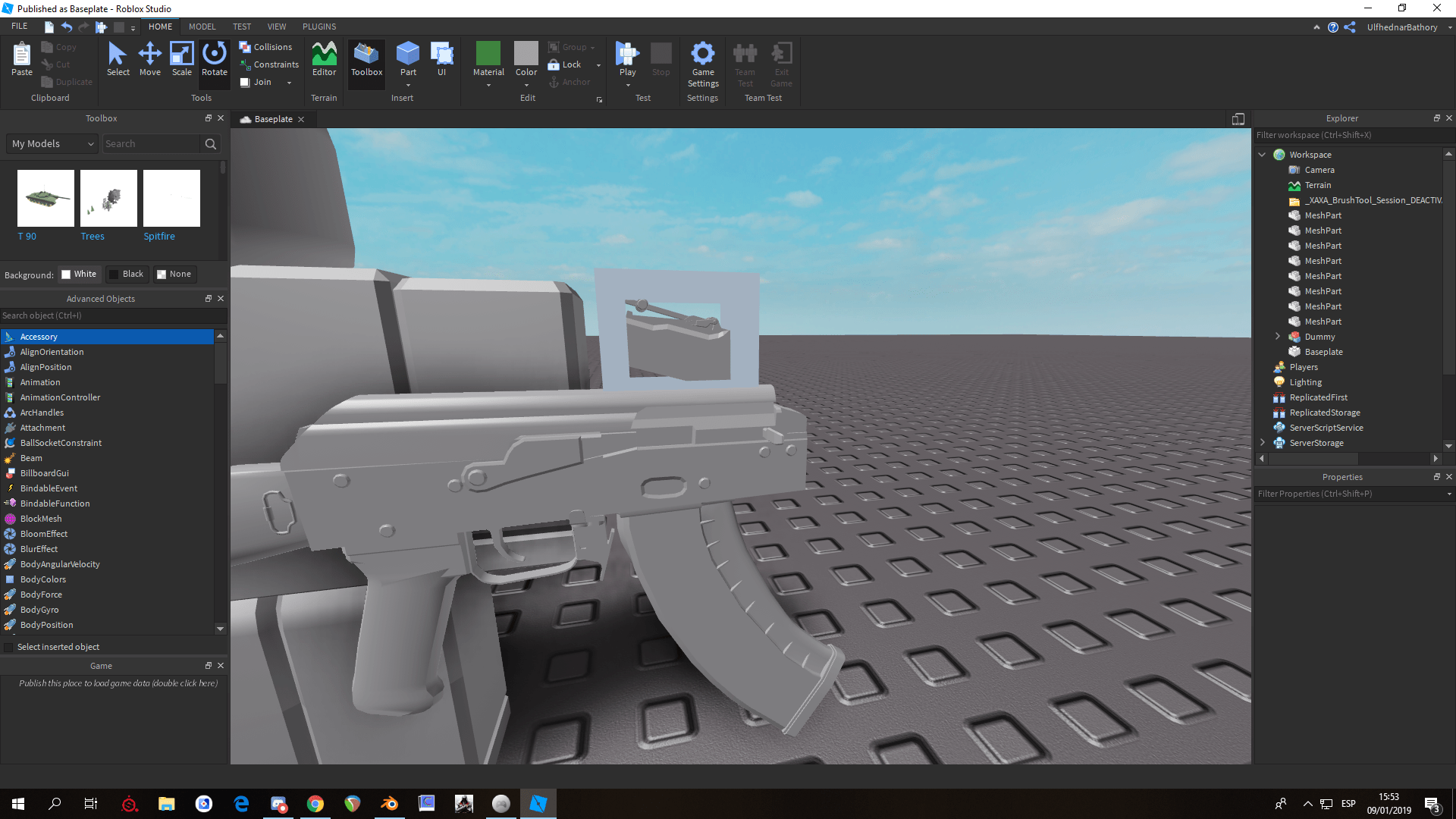Open the Color picker in Edit group
The width and height of the screenshot is (1456, 819).
pyautogui.click(x=526, y=61)
